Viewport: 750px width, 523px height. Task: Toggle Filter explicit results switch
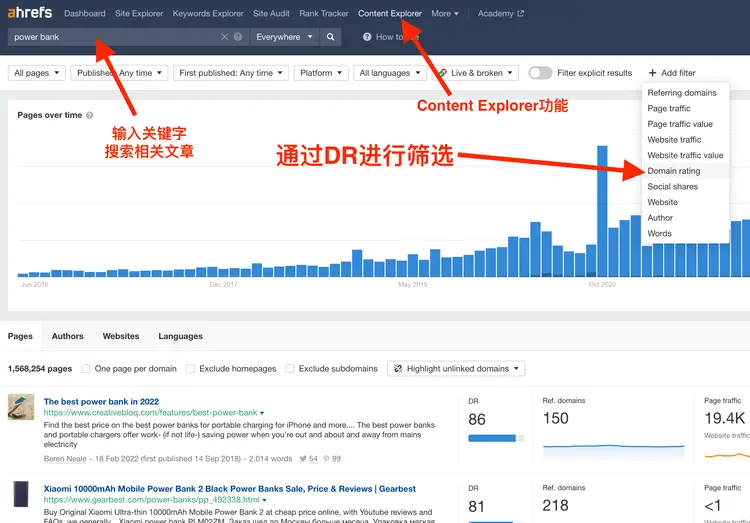click(x=540, y=73)
